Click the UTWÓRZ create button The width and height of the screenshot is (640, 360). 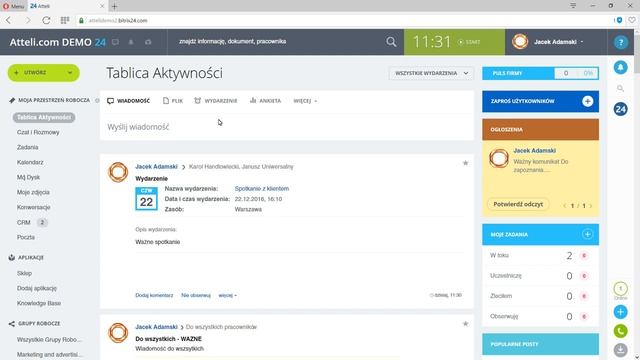click(35, 73)
